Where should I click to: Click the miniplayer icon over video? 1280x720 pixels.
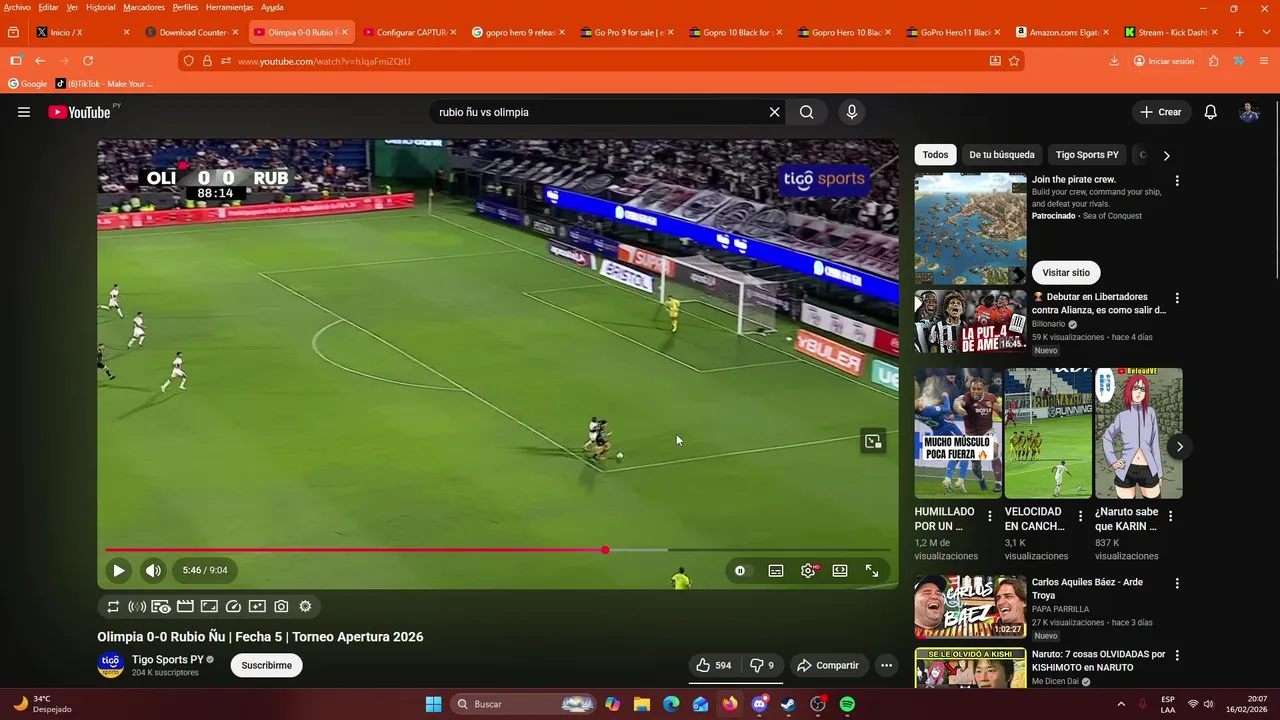point(873,441)
